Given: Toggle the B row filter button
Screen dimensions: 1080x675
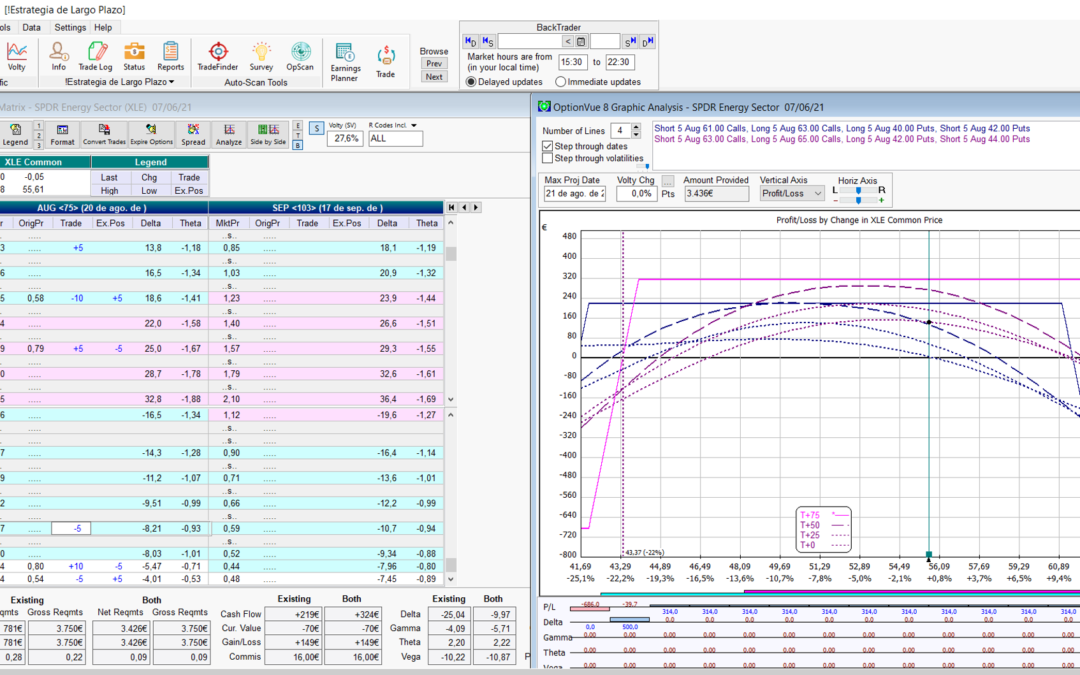Looking at the screenshot, I should tap(298, 145).
